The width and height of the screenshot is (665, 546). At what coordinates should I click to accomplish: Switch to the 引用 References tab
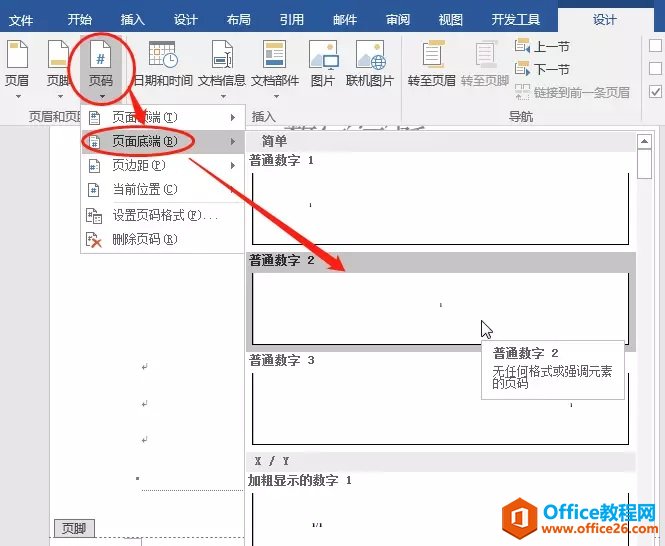[x=291, y=20]
